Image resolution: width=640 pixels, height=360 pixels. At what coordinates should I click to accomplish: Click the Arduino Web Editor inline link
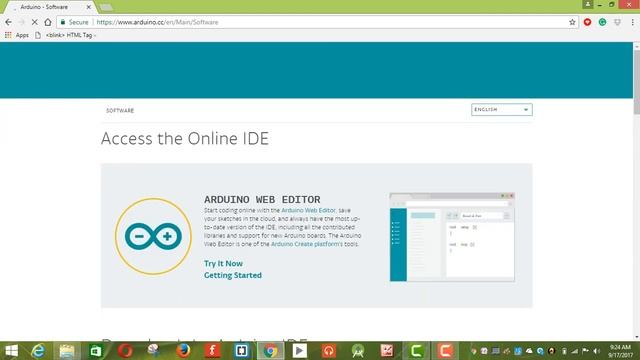pyautogui.click(x=309, y=210)
